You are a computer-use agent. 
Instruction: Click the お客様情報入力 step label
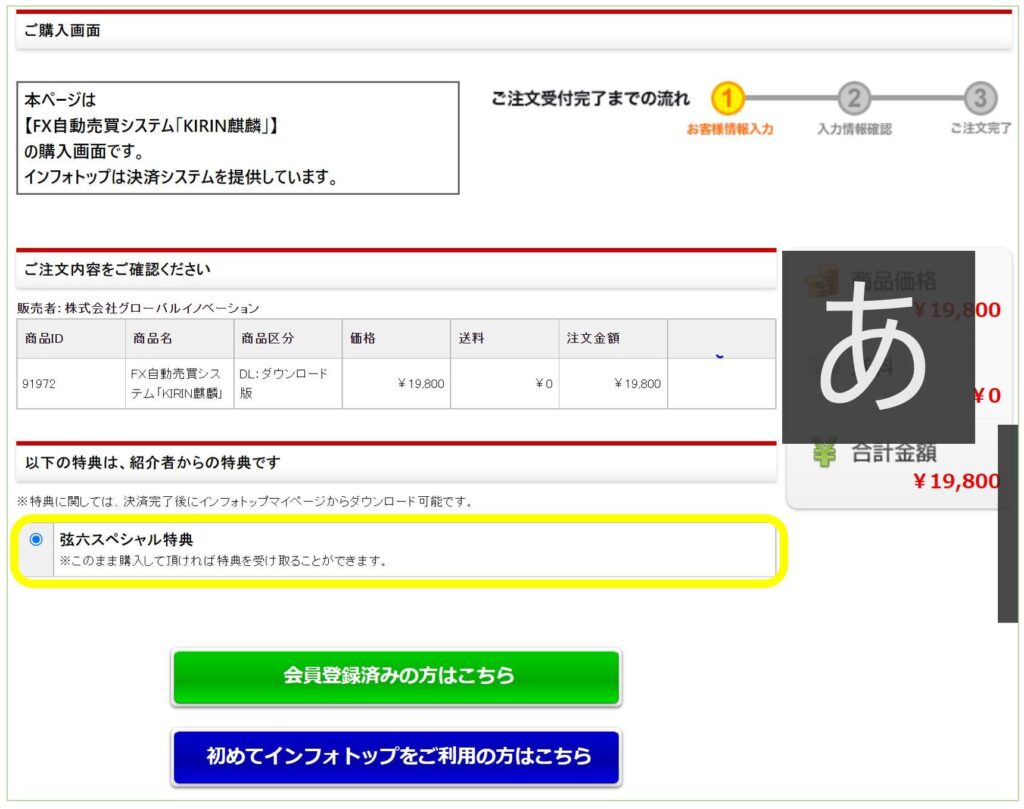click(x=730, y=129)
